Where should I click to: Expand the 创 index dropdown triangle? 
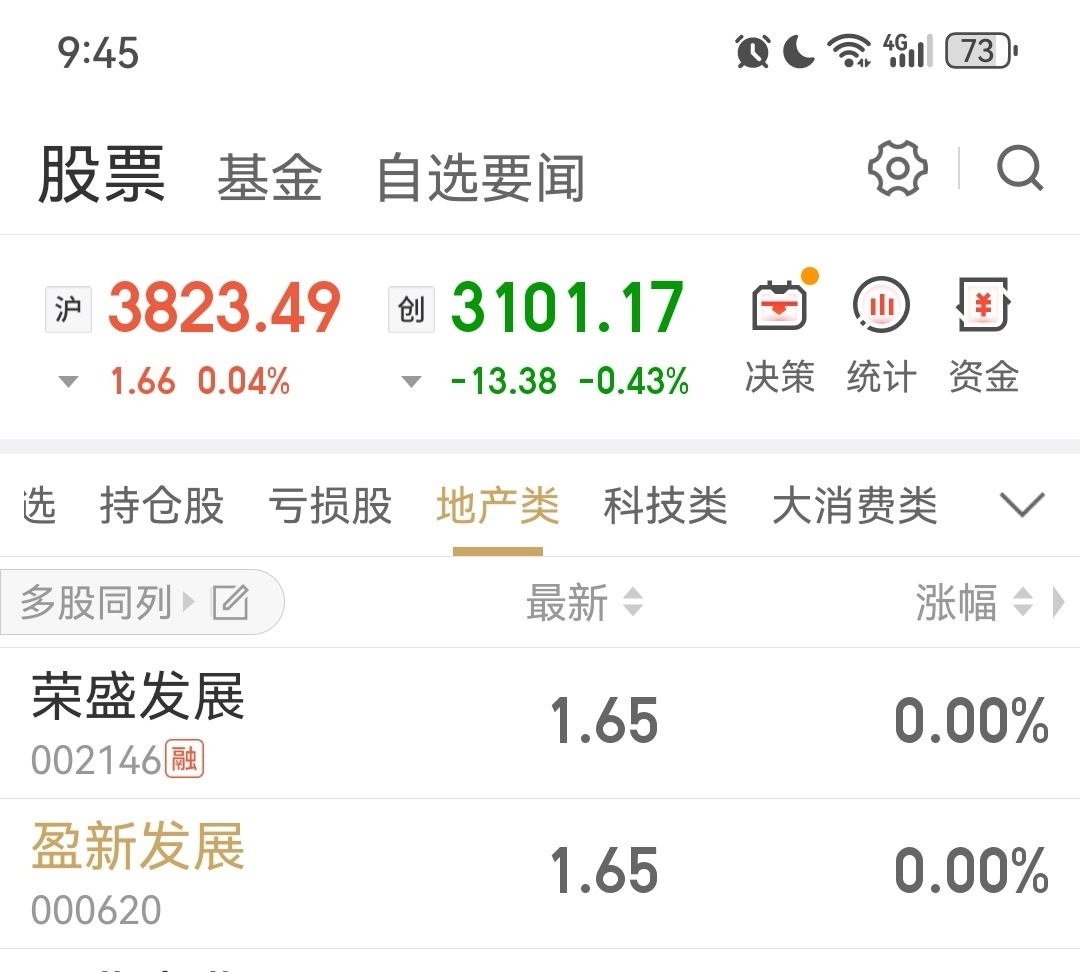pyautogui.click(x=411, y=382)
